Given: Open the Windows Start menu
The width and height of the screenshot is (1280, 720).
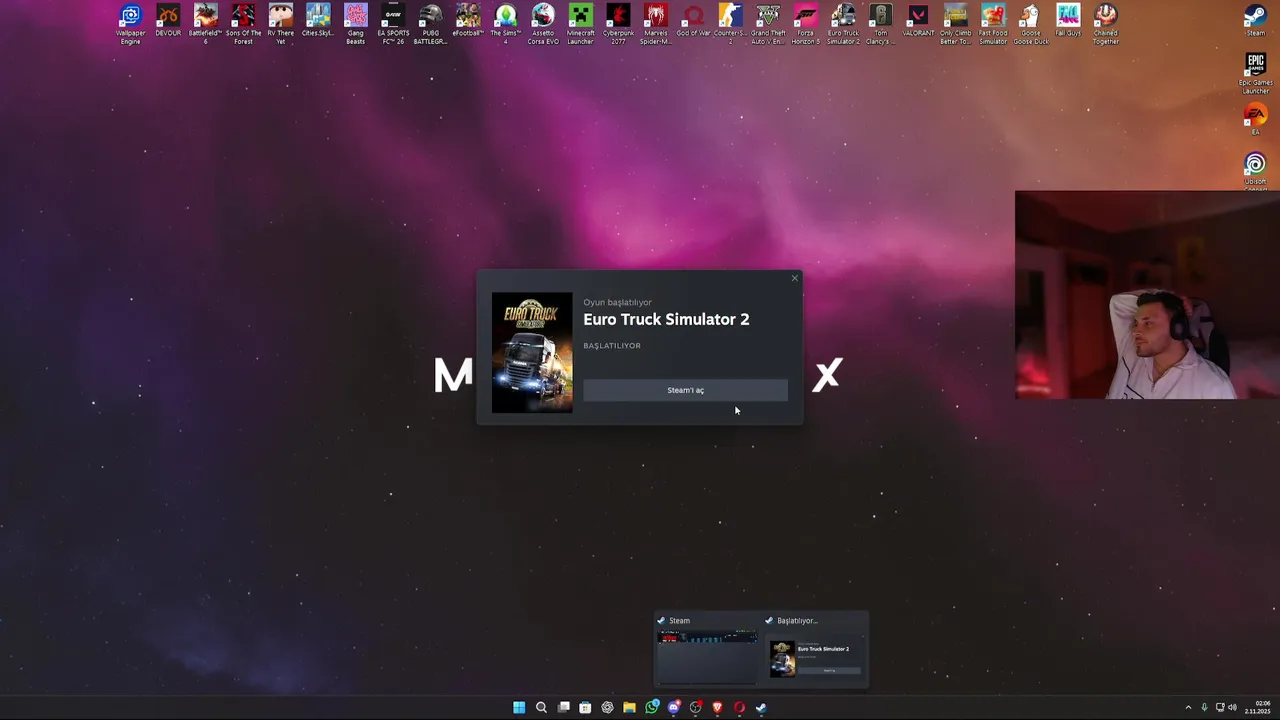Looking at the screenshot, I should [519, 707].
